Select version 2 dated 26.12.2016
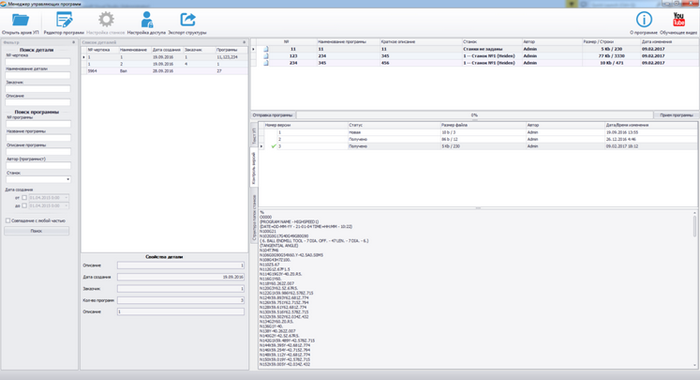 (x=478, y=139)
